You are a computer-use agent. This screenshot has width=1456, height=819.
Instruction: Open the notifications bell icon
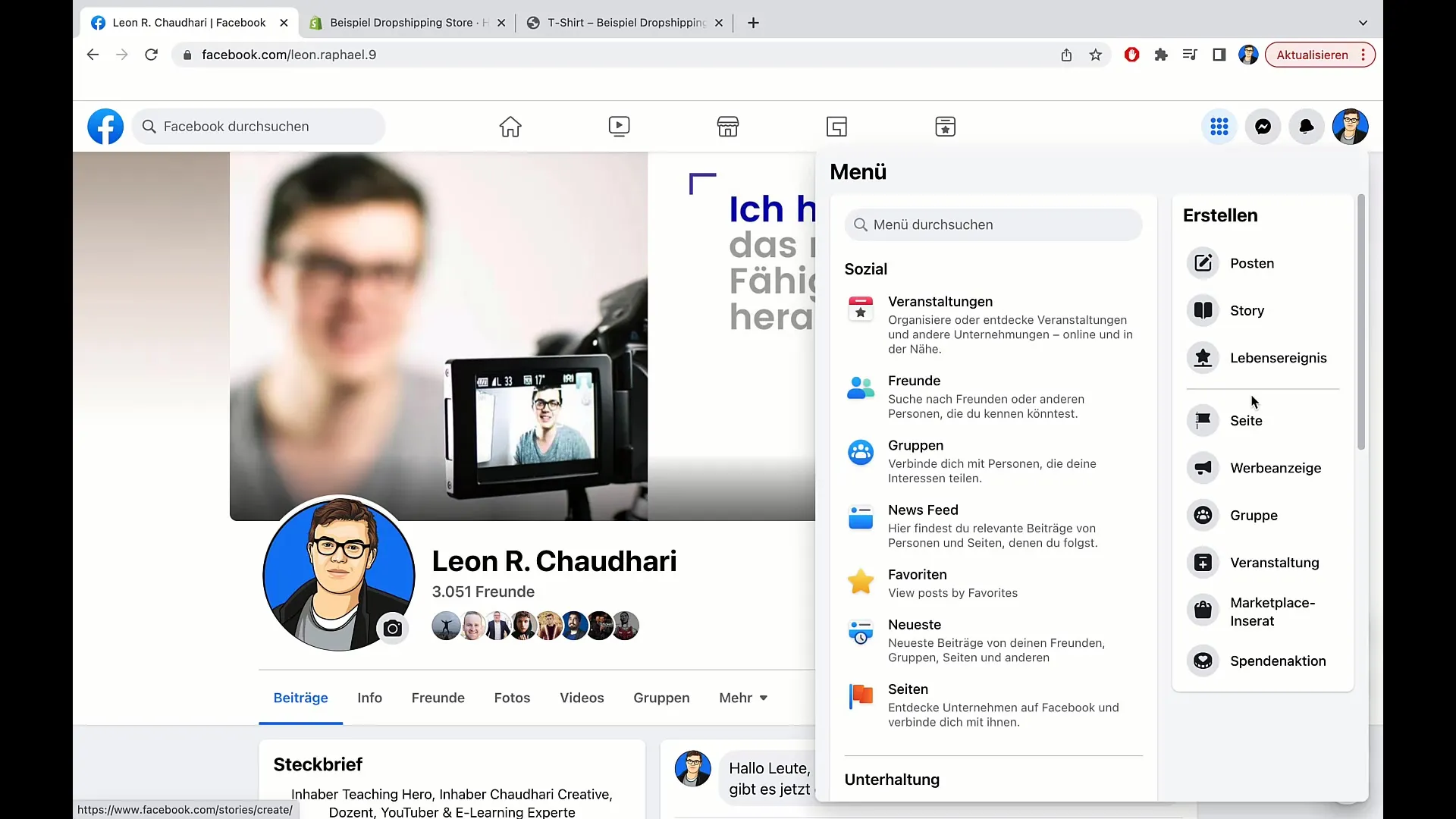tap(1307, 127)
